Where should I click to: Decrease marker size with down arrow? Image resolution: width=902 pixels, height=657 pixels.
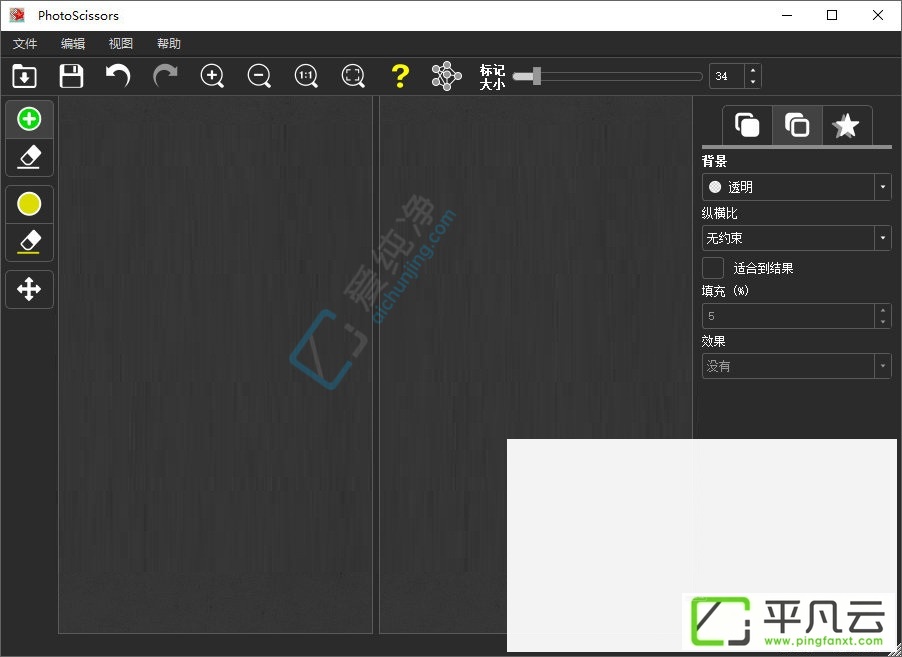click(753, 82)
